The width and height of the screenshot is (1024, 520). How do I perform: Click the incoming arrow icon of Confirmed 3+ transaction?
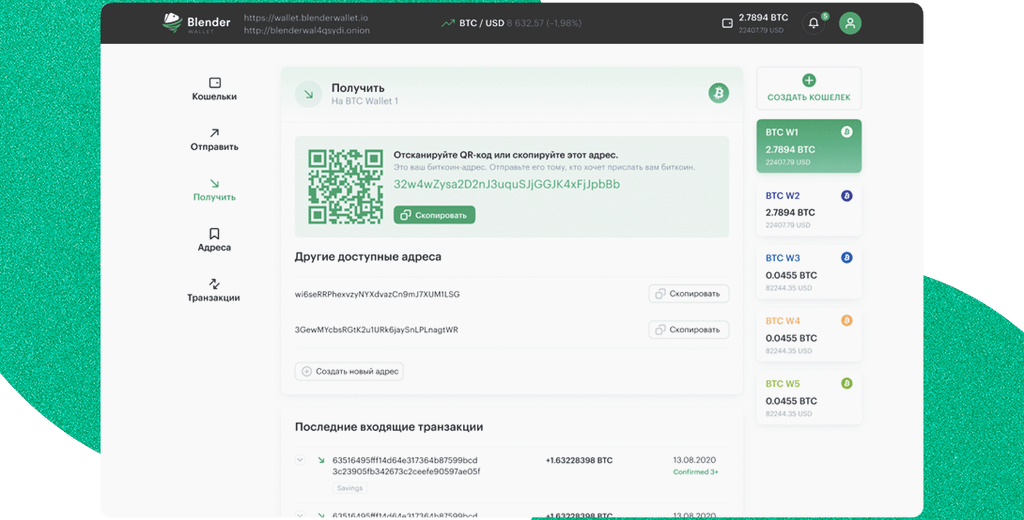pos(321,460)
